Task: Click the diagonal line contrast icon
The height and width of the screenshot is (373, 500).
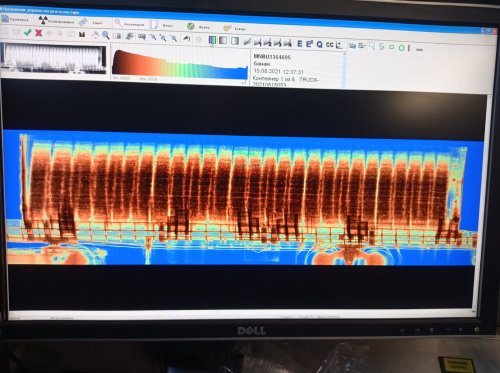Action: point(247,41)
